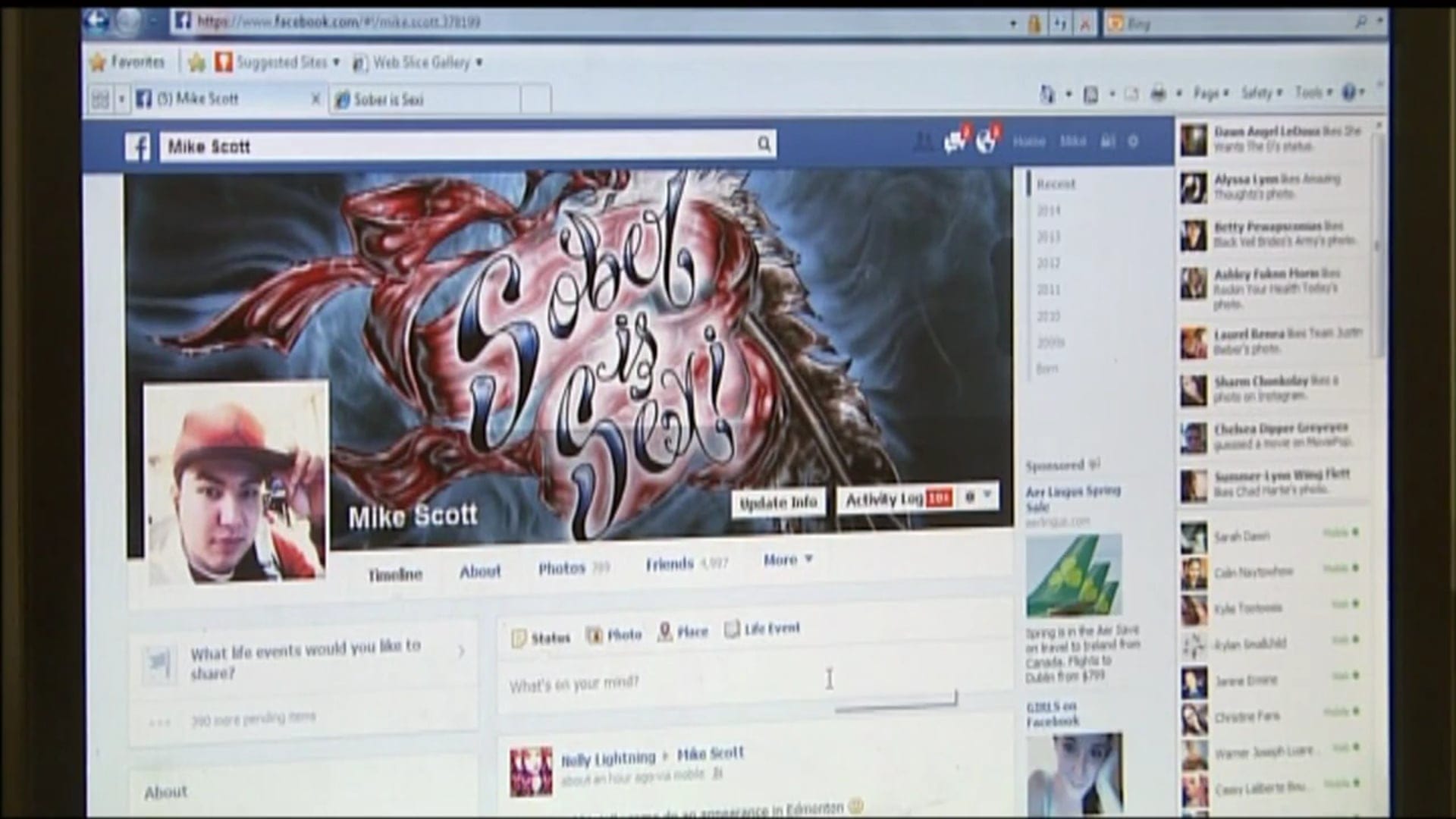Open the Favorites button in the toolbar
This screenshot has height=819, width=1456.
[x=127, y=62]
